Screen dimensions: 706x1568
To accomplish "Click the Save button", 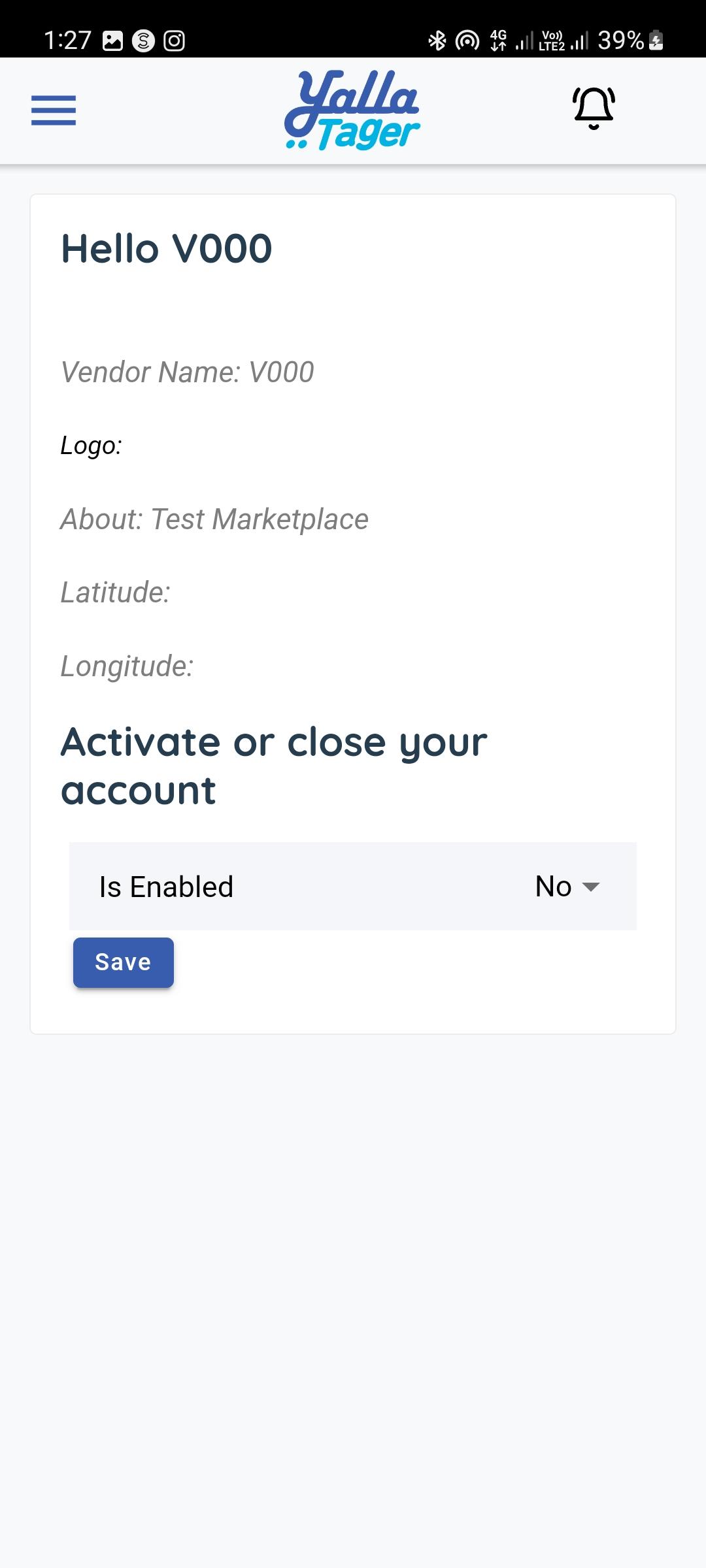I will coord(124,962).
